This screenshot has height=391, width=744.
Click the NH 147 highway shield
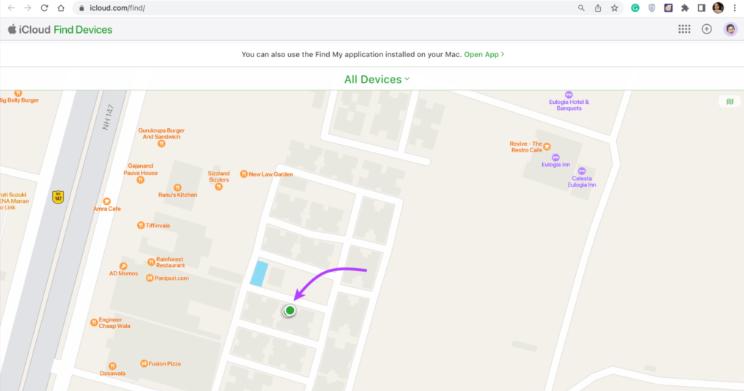click(x=58, y=196)
